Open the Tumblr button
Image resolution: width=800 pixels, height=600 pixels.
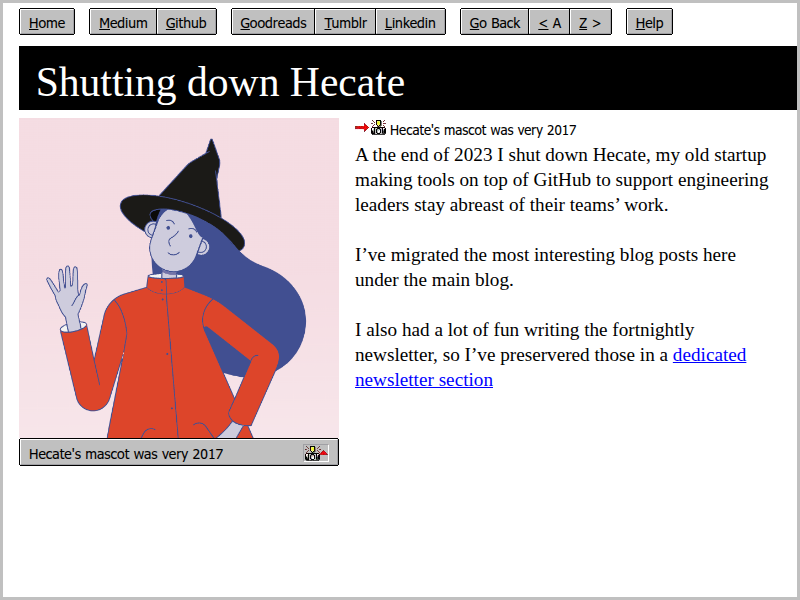coord(345,22)
